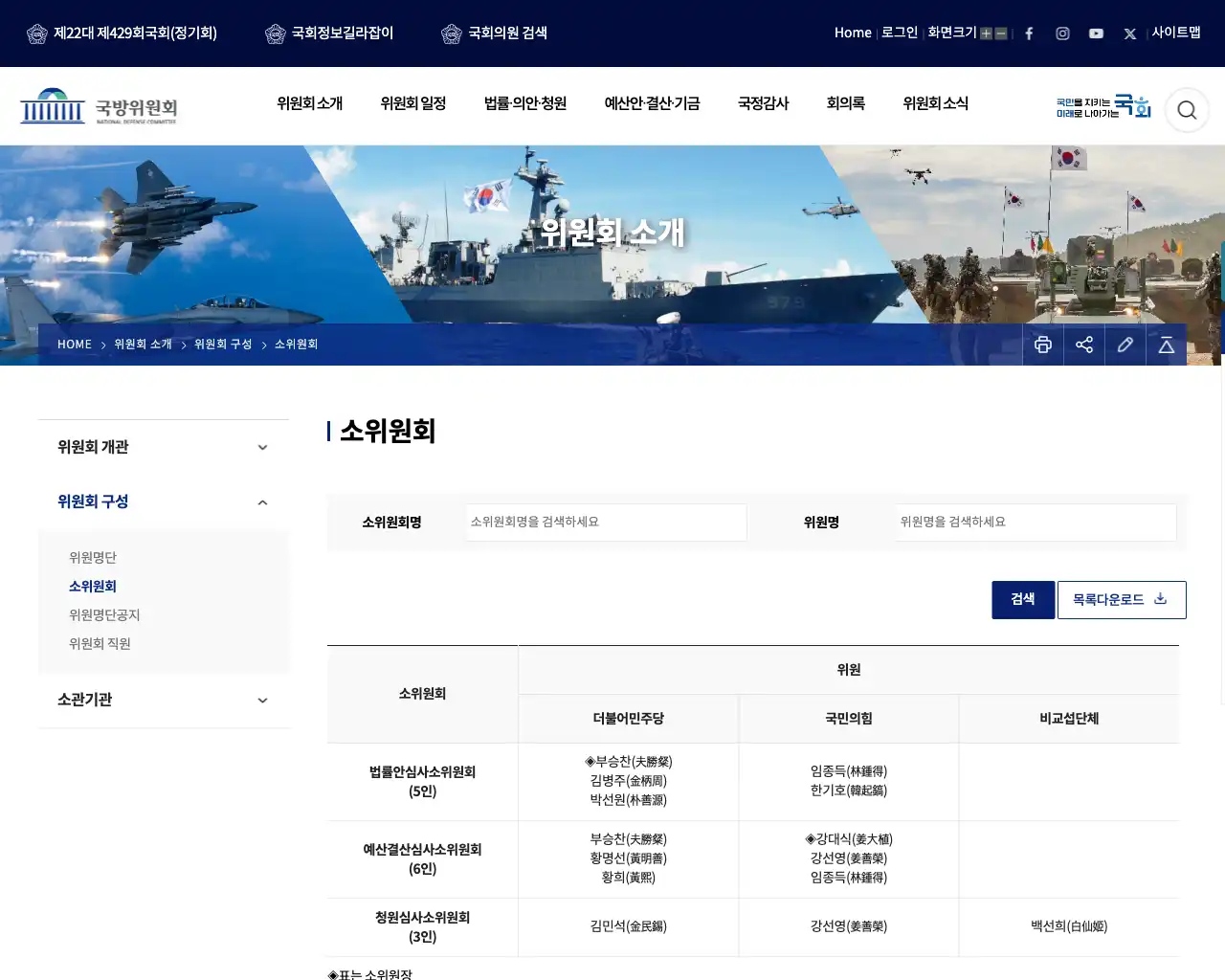This screenshot has width=1225, height=980.
Task: Open the X (Twitter) icon link
Action: tap(1130, 33)
